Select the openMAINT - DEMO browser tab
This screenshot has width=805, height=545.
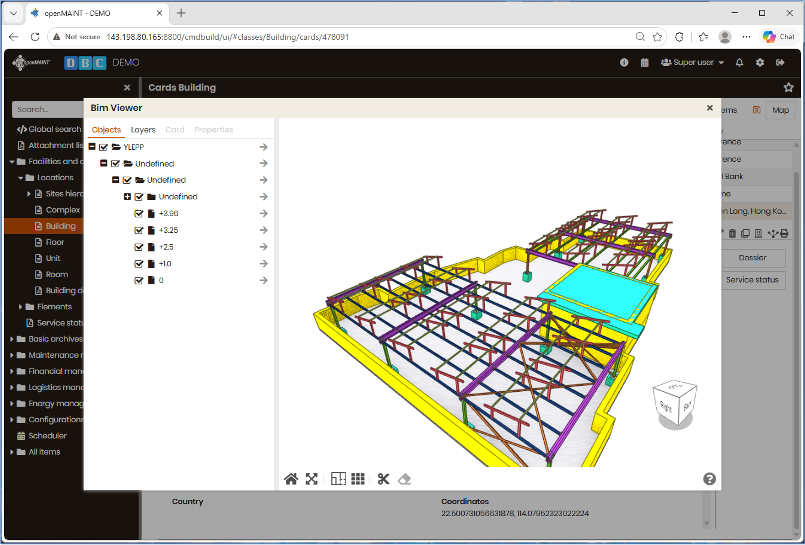point(95,13)
